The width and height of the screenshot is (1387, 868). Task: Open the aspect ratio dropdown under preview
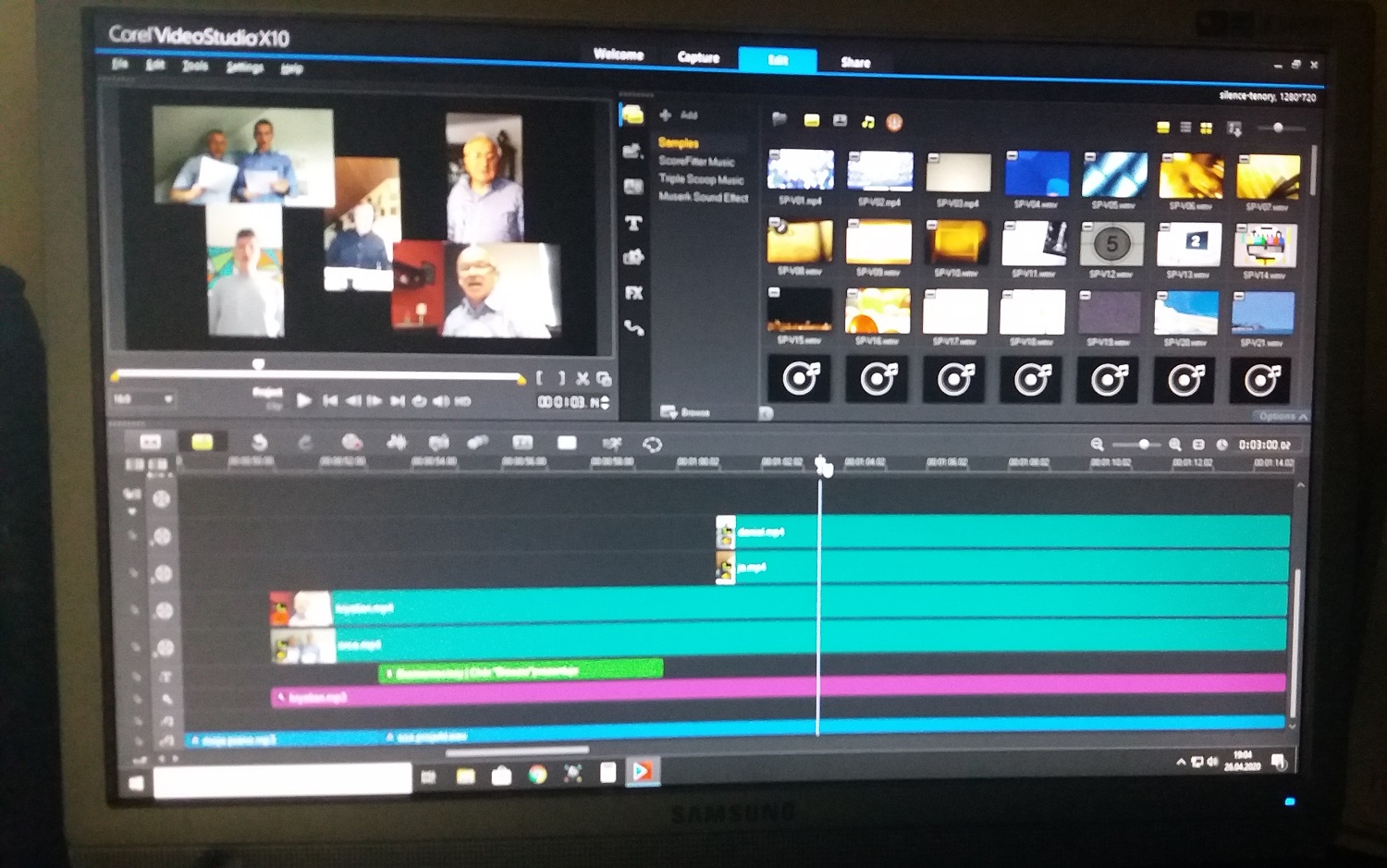[x=144, y=399]
